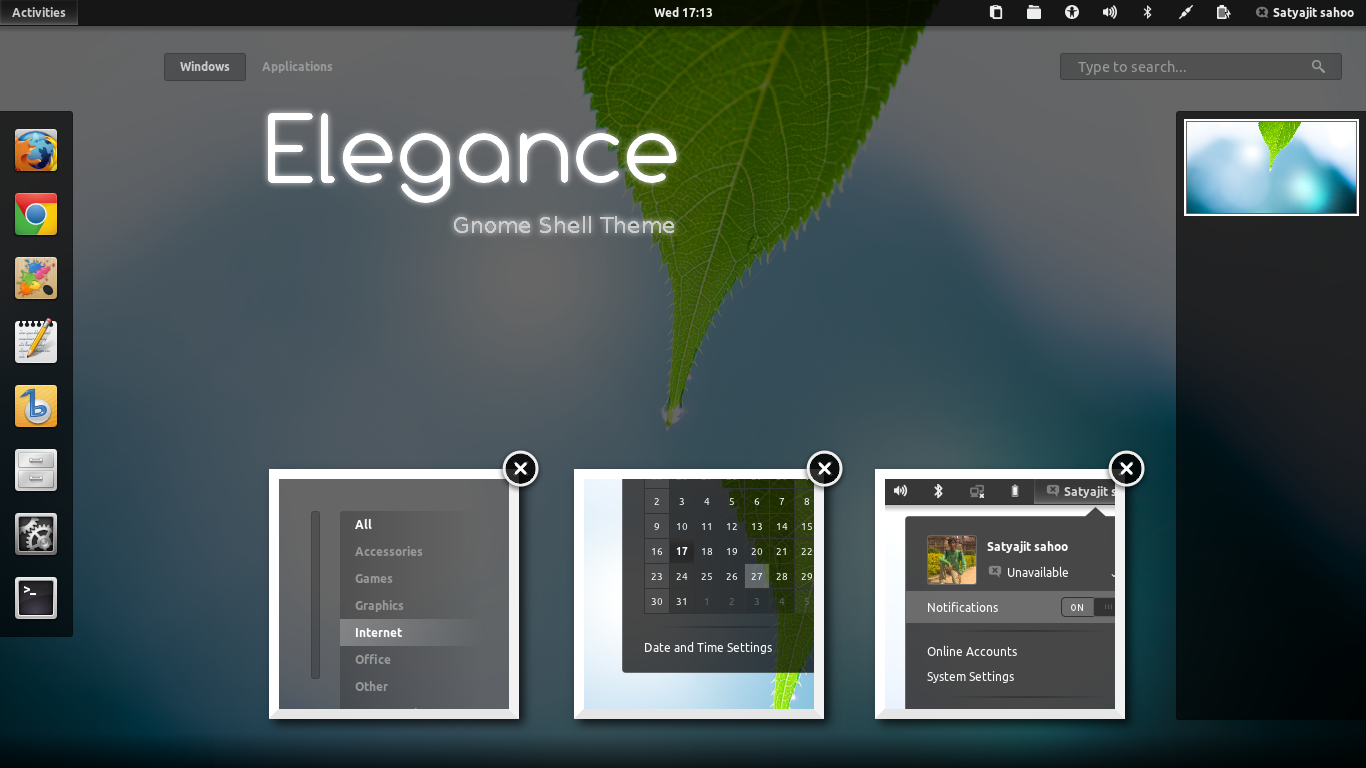
Task: Toggle the Notifications ON switch
Action: pos(1088,607)
